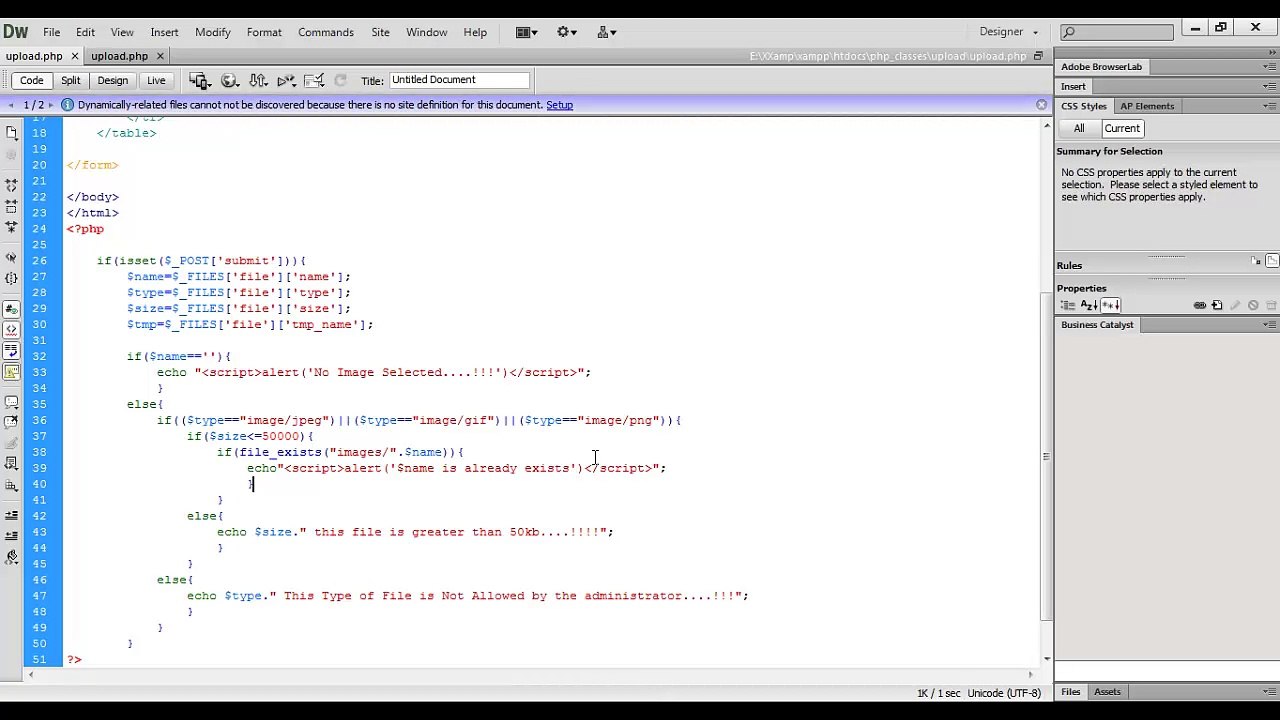Click Collapse Full Tag icon in coding toolbar
Screen dimensions: 1280x720
click(12, 185)
